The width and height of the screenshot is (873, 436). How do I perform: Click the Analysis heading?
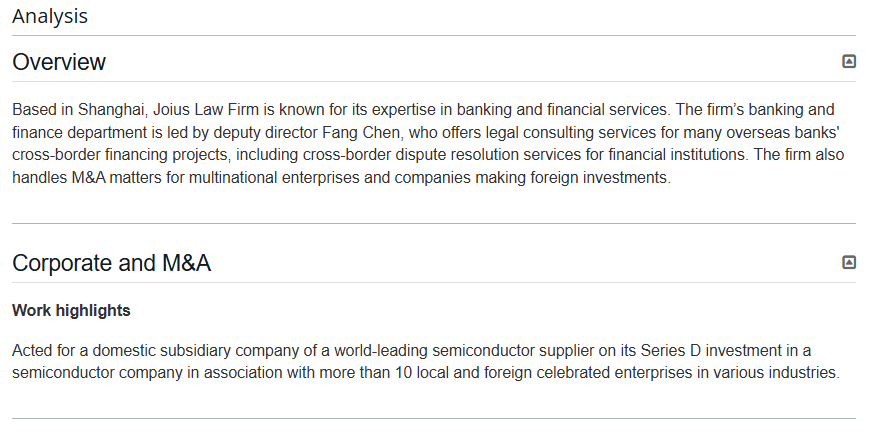point(50,16)
